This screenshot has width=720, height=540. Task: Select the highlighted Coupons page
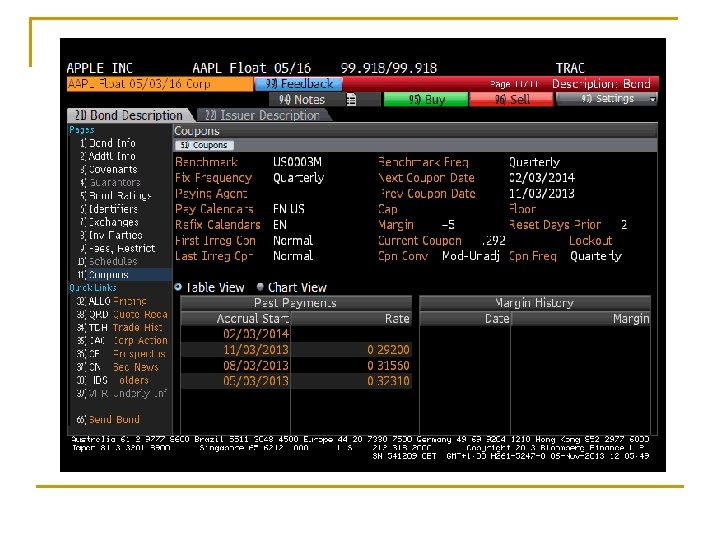pyautogui.click(x=120, y=275)
